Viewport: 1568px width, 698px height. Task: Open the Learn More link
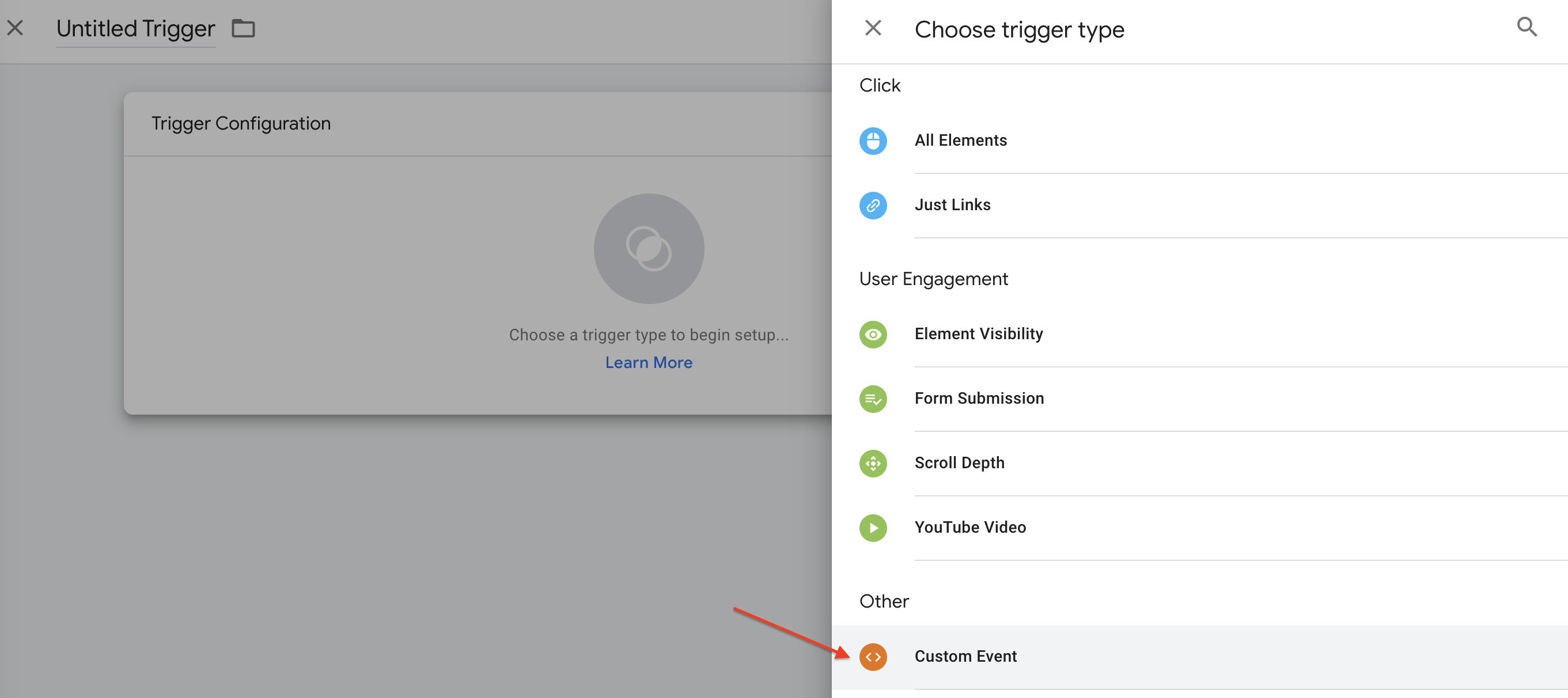pyautogui.click(x=648, y=362)
